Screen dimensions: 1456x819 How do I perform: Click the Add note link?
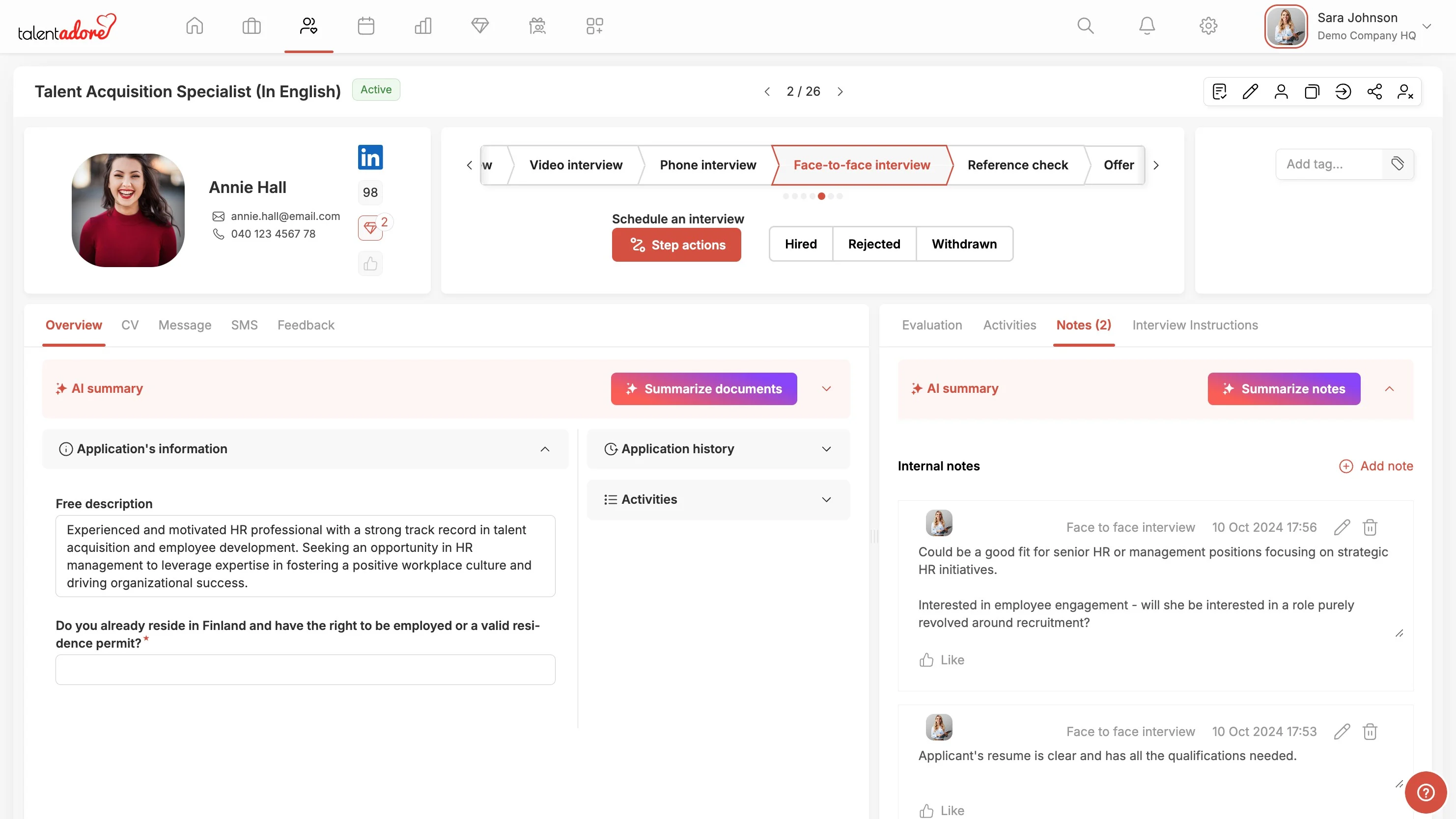click(x=1376, y=466)
